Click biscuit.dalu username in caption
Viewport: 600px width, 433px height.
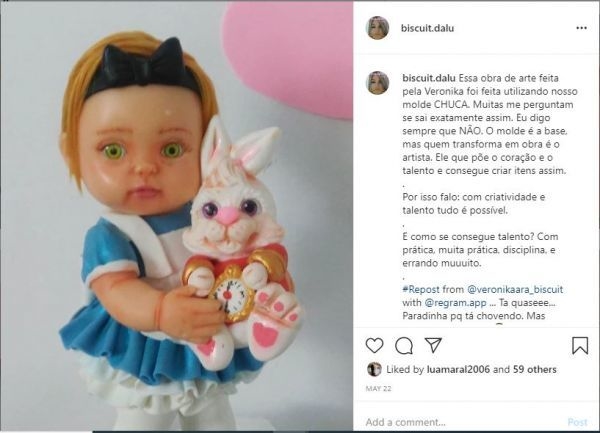(x=429, y=78)
